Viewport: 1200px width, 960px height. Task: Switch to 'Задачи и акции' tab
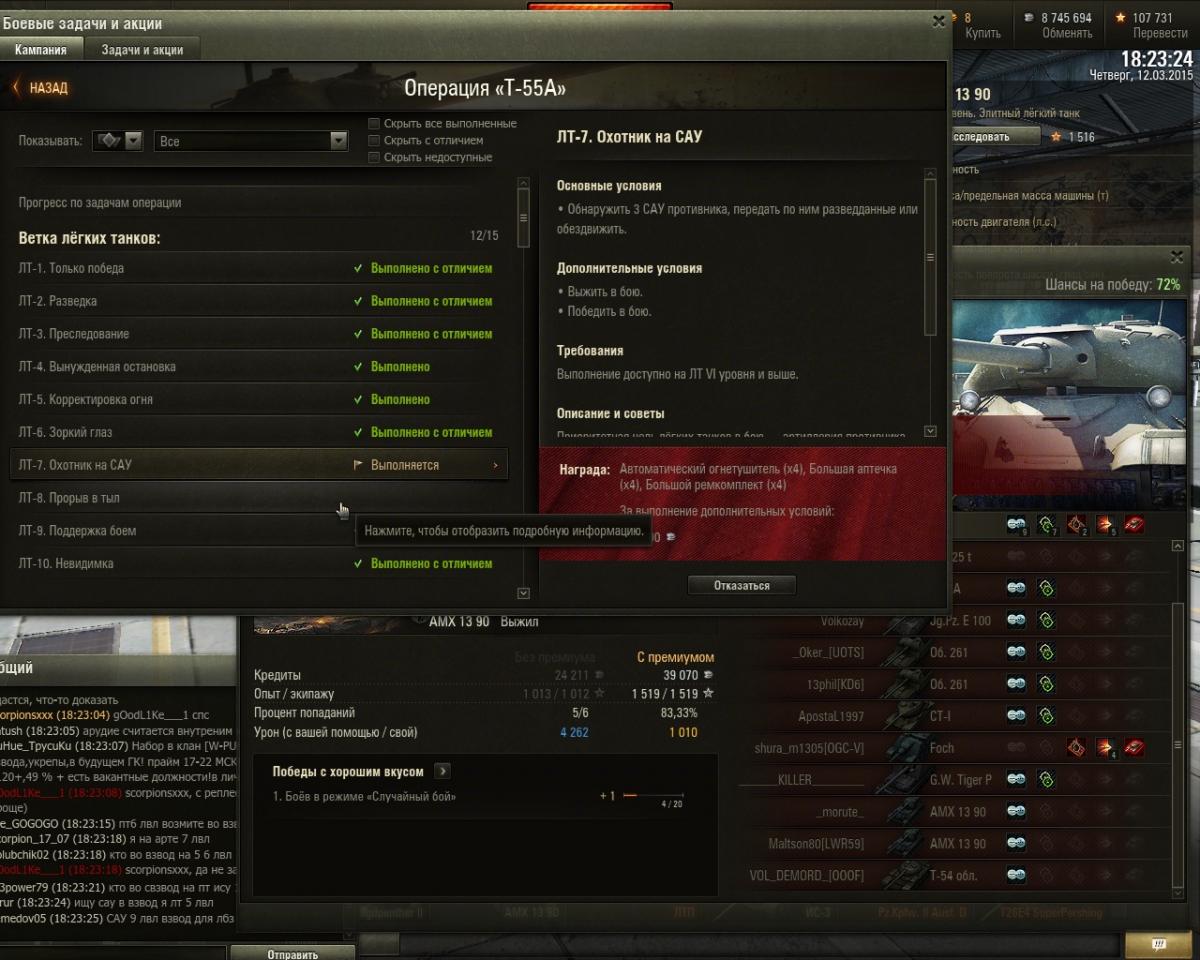pyautogui.click(x=142, y=50)
